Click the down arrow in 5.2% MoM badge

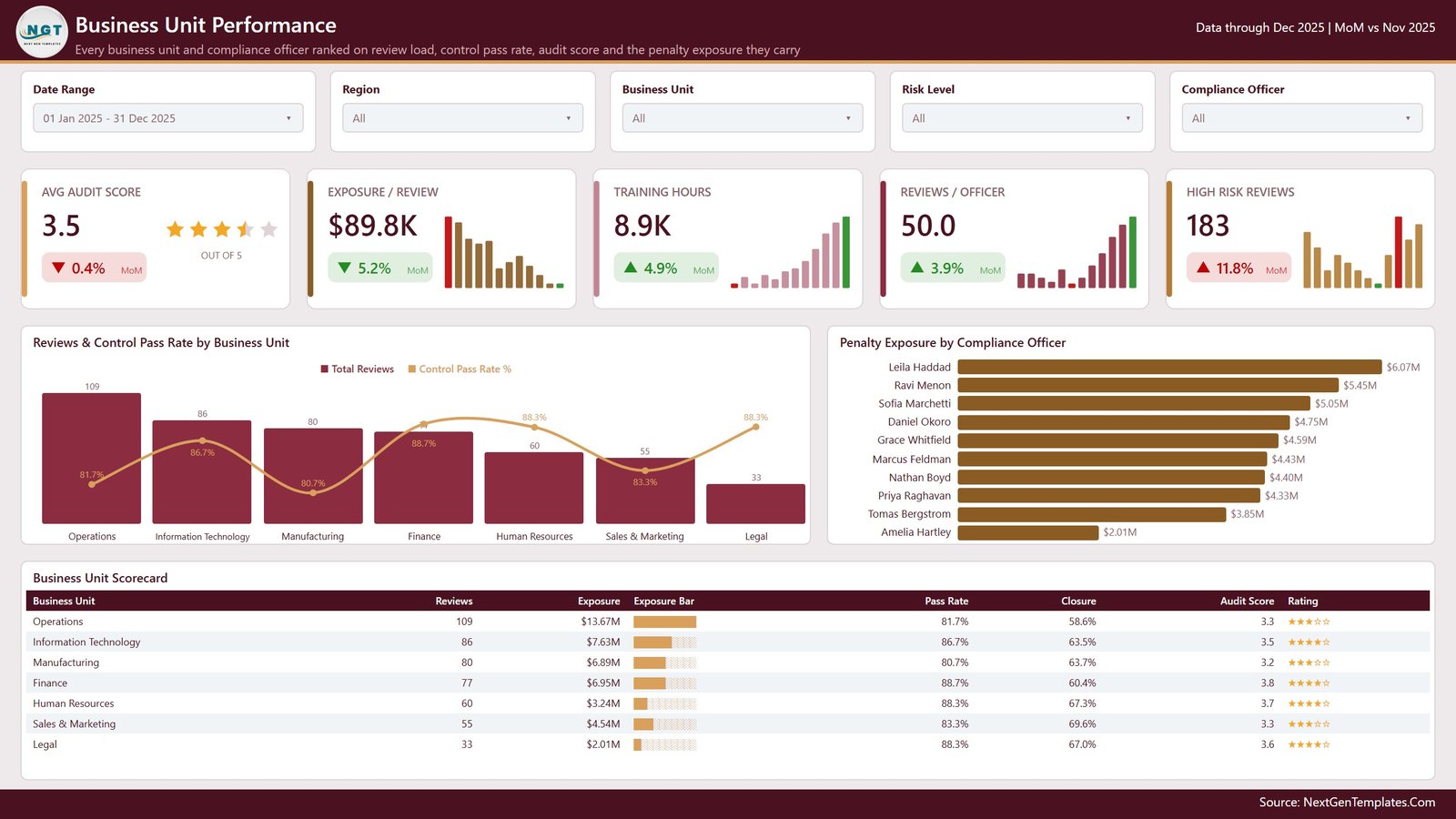pyautogui.click(x=344, y=268)
